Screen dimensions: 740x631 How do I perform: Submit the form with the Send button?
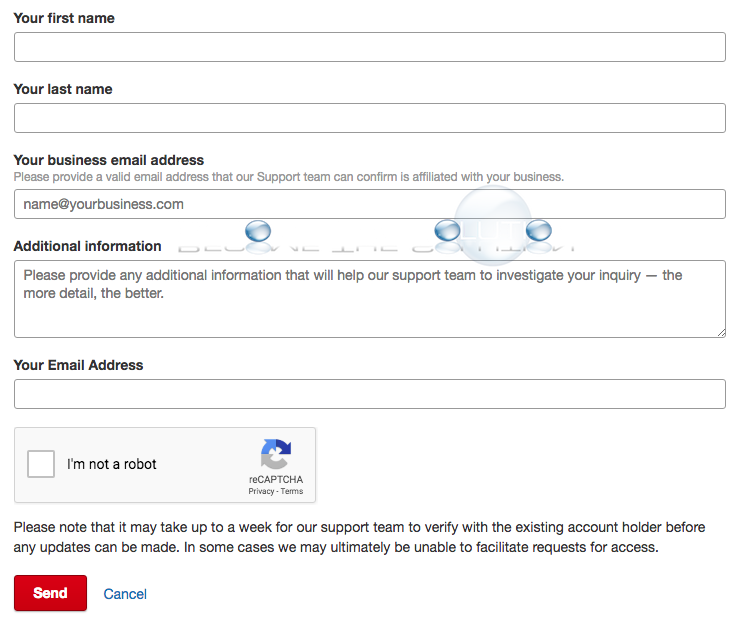(x=50, y=593)
